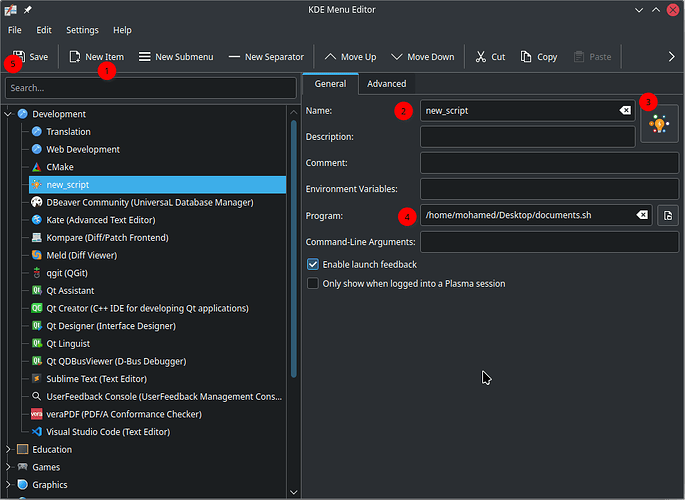
Task: Click the UserFeedback Console magnifier icon
Action: click(37, 397)
